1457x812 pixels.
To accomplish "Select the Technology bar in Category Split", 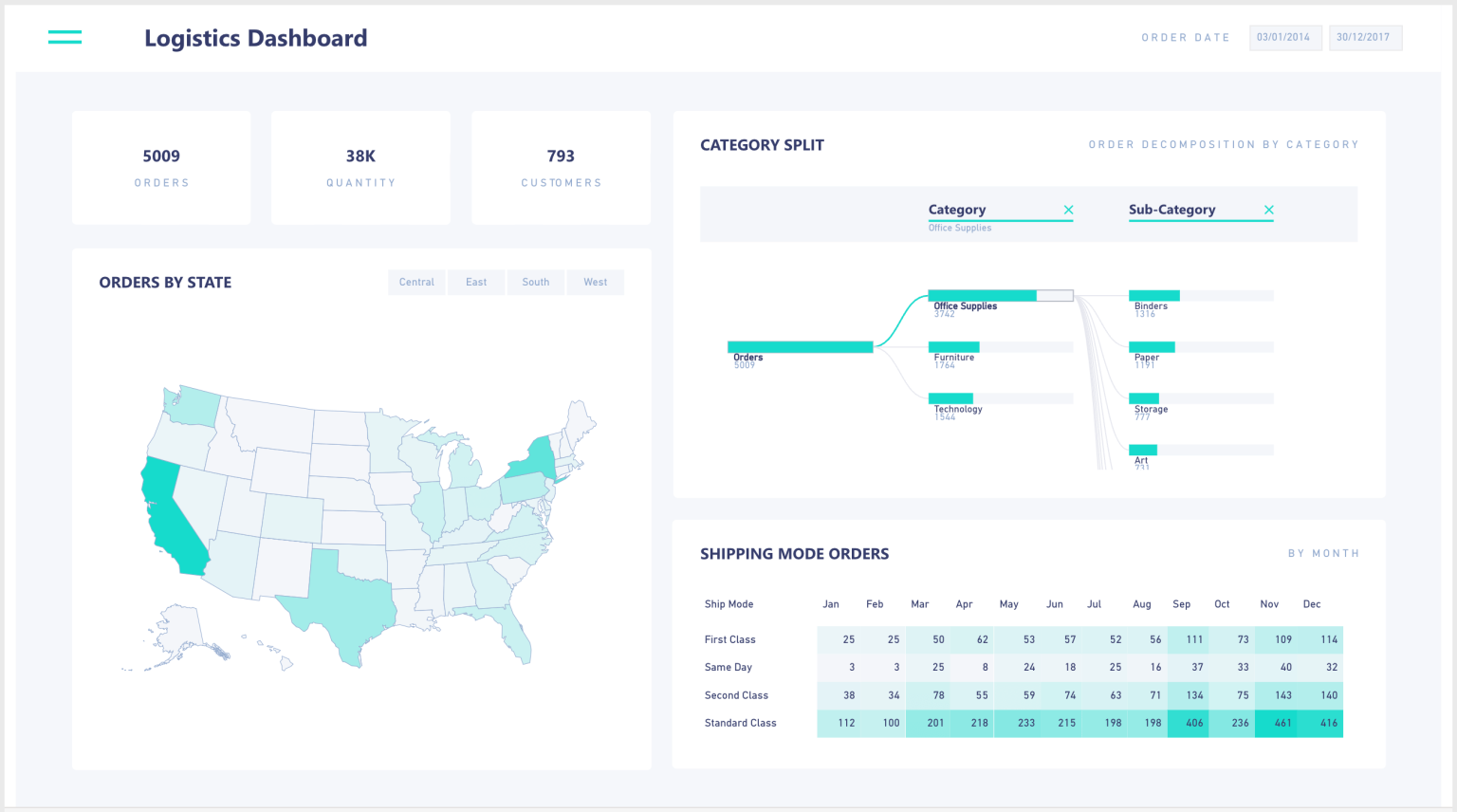I will 952,398.
